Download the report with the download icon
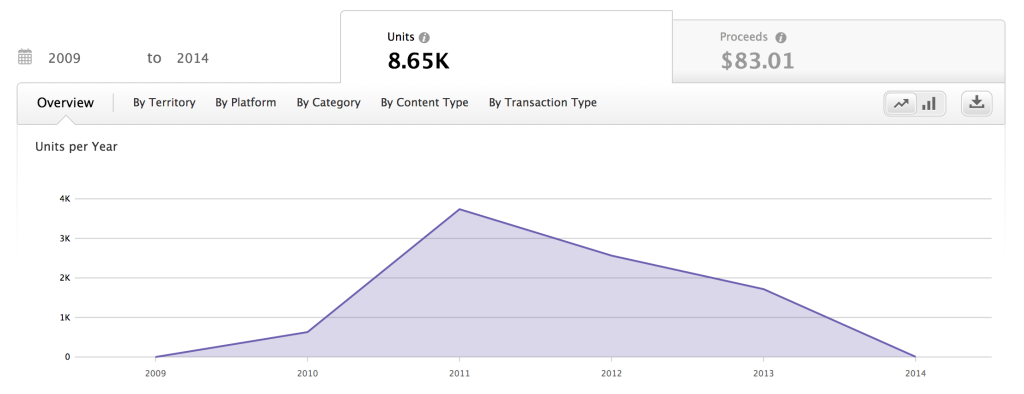Viewport: 1024px width, 394px height. (x=977, y=104)
